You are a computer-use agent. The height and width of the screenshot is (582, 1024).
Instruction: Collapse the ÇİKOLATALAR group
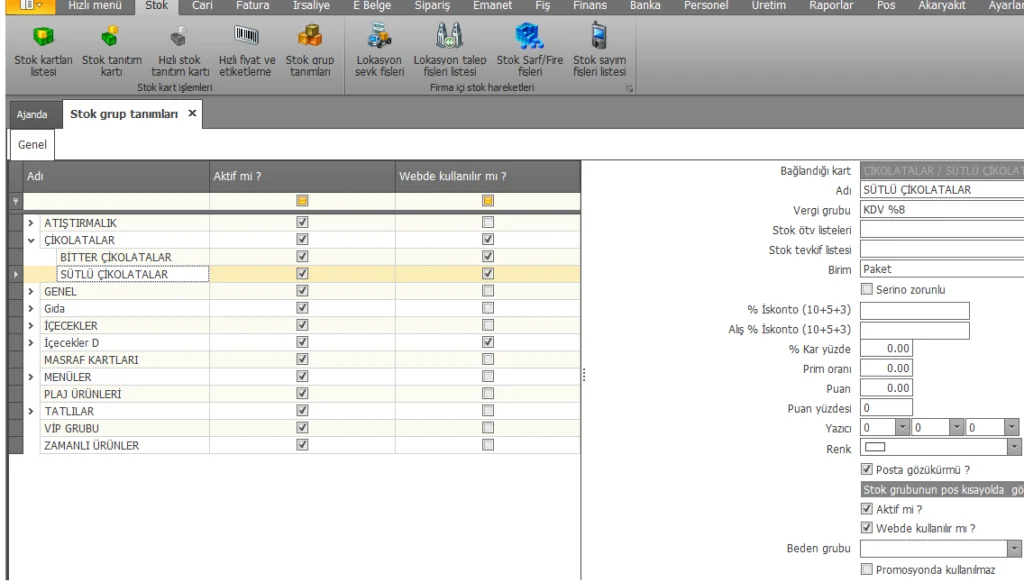31,240
